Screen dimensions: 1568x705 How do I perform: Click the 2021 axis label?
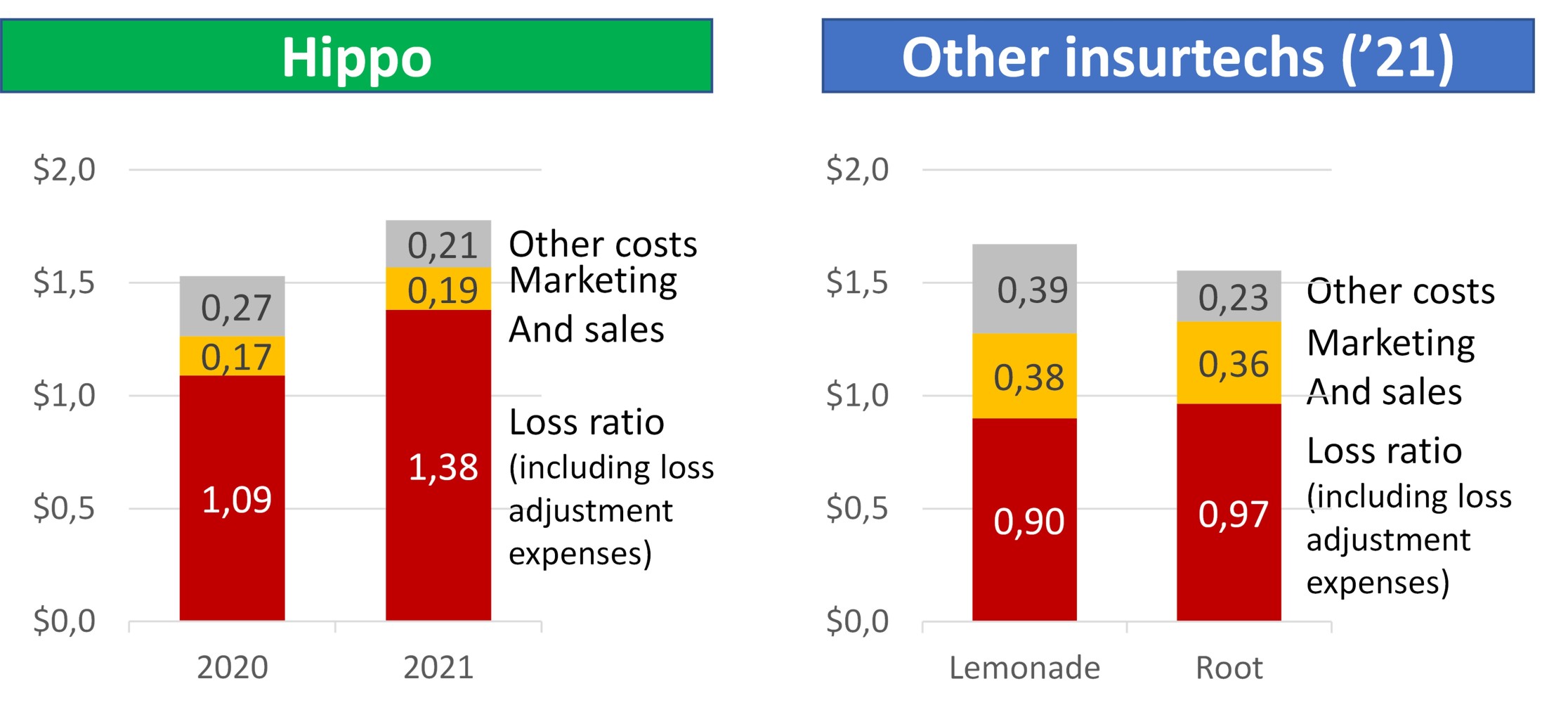[438, 667]
